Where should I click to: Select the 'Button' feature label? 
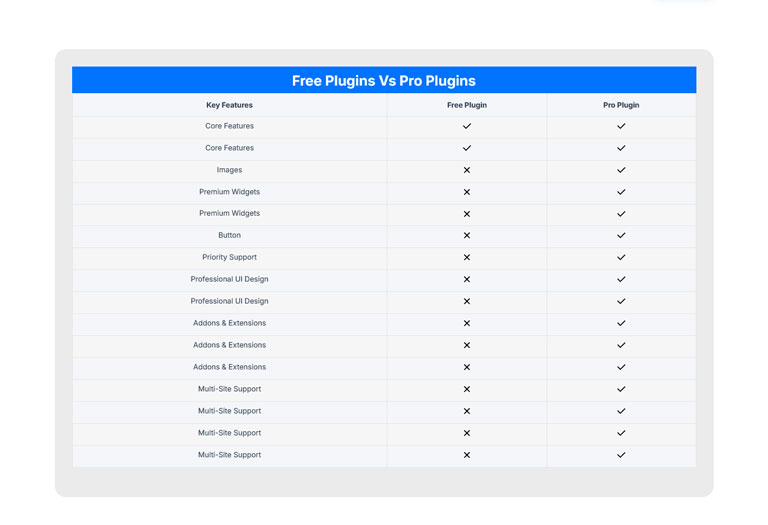[229, 235]
